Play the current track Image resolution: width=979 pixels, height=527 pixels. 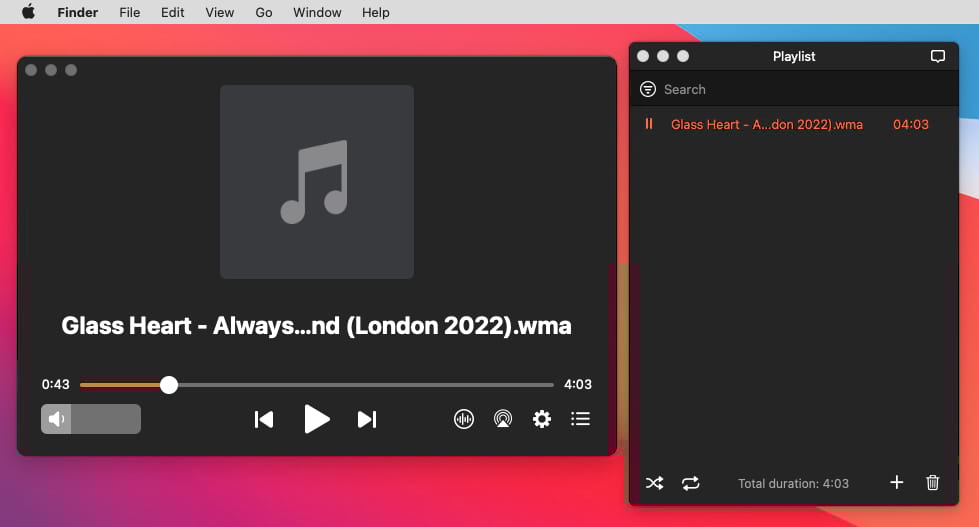coord(317,419)
